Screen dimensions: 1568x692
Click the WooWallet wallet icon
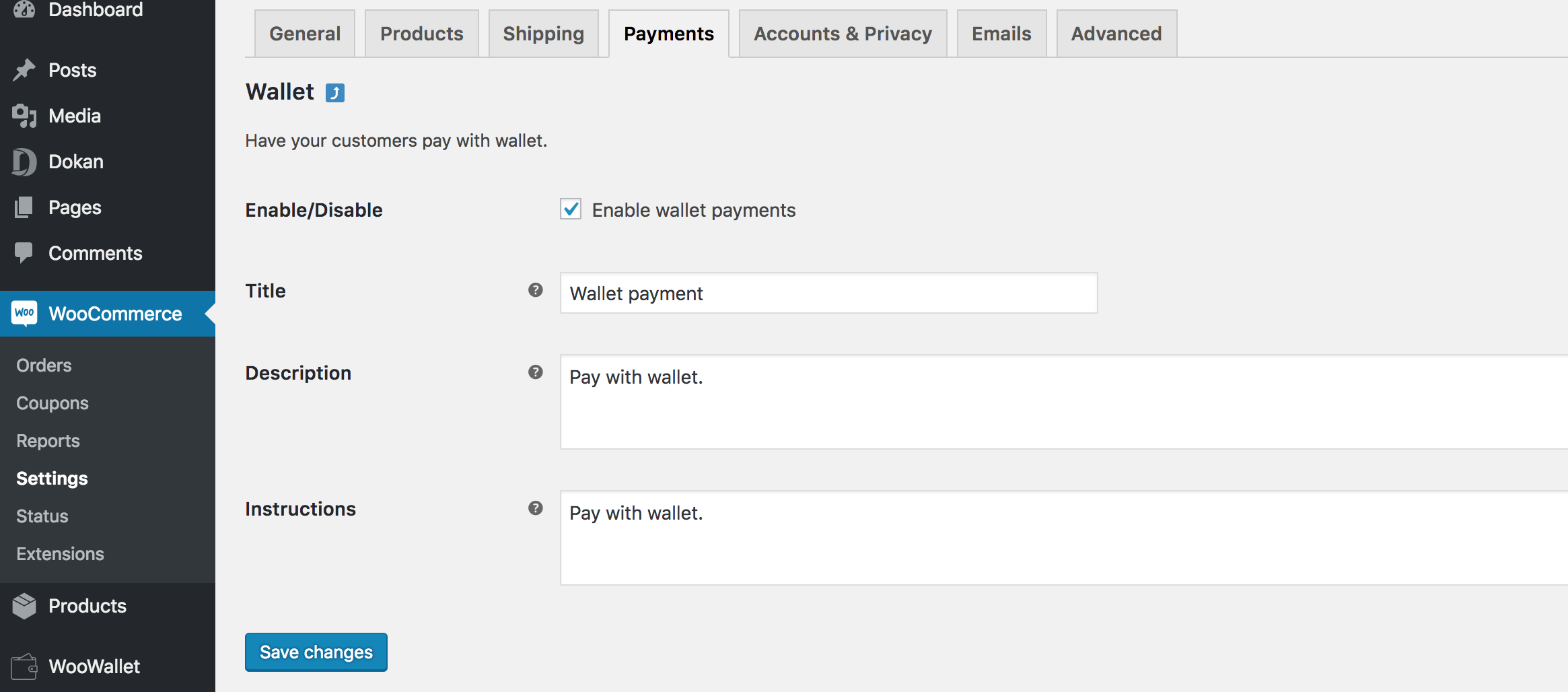tap(24, 666)
